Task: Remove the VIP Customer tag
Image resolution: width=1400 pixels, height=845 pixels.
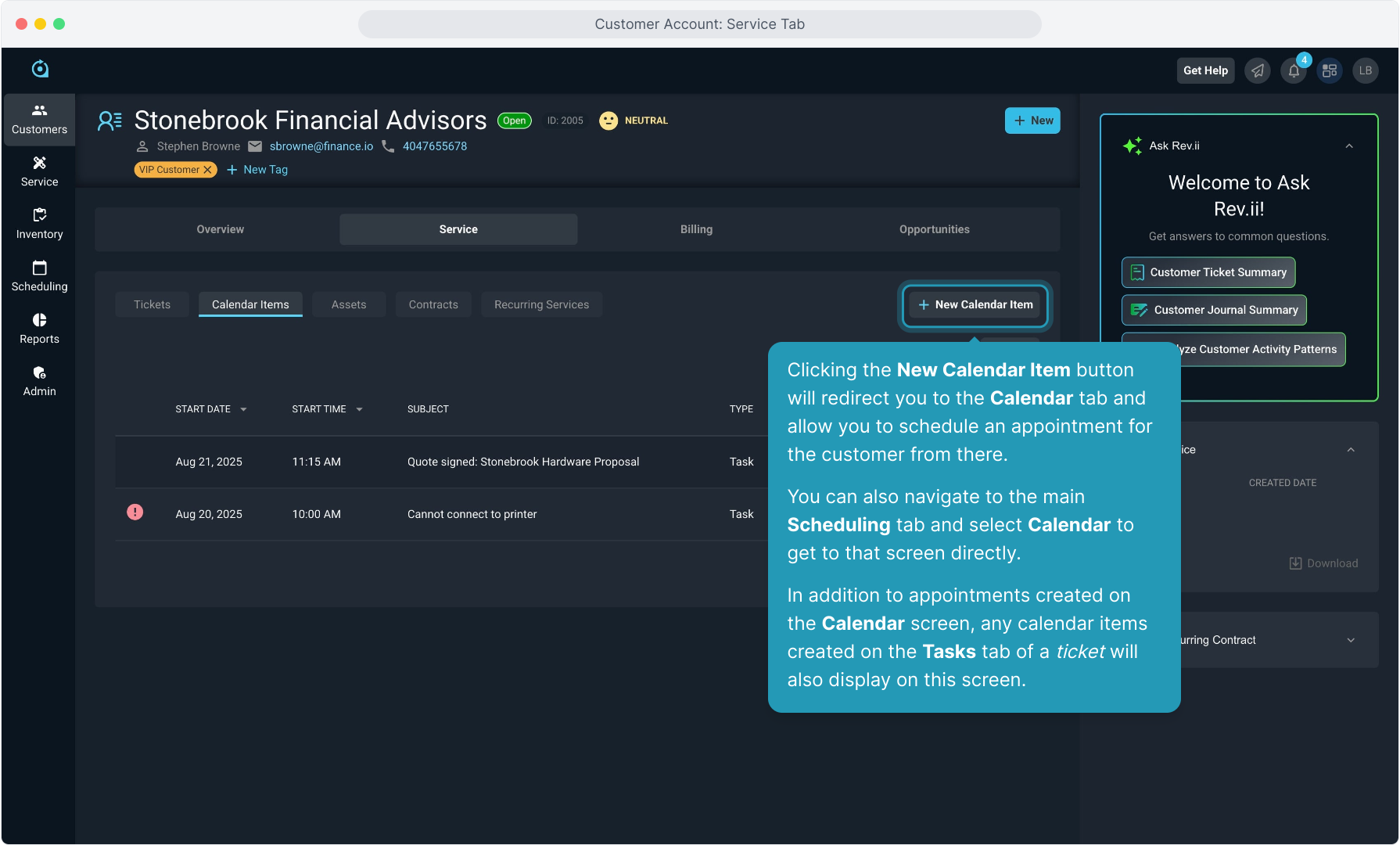Action: (x=208, y=170)
